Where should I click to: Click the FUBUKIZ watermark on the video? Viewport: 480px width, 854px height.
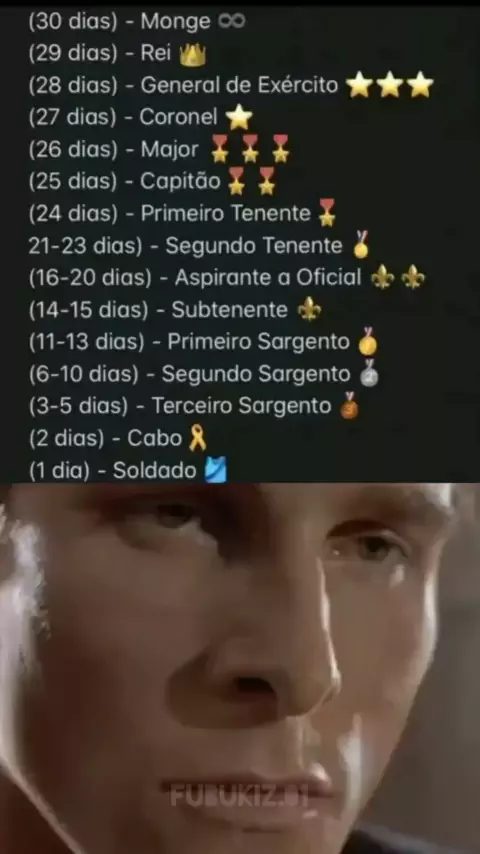[x=240, y=797]
